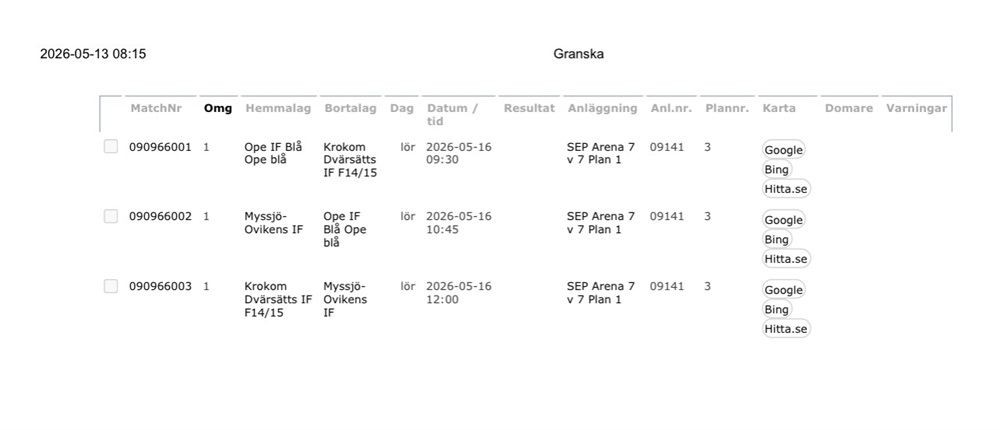Click the Varningar column header

[x=916, y=108]
